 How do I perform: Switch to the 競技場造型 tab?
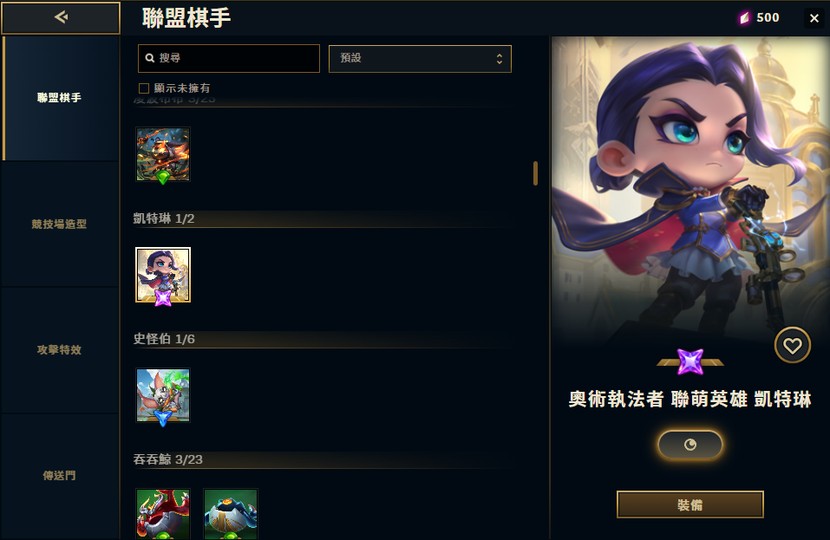pyautogui.click(x=59, y=224)
